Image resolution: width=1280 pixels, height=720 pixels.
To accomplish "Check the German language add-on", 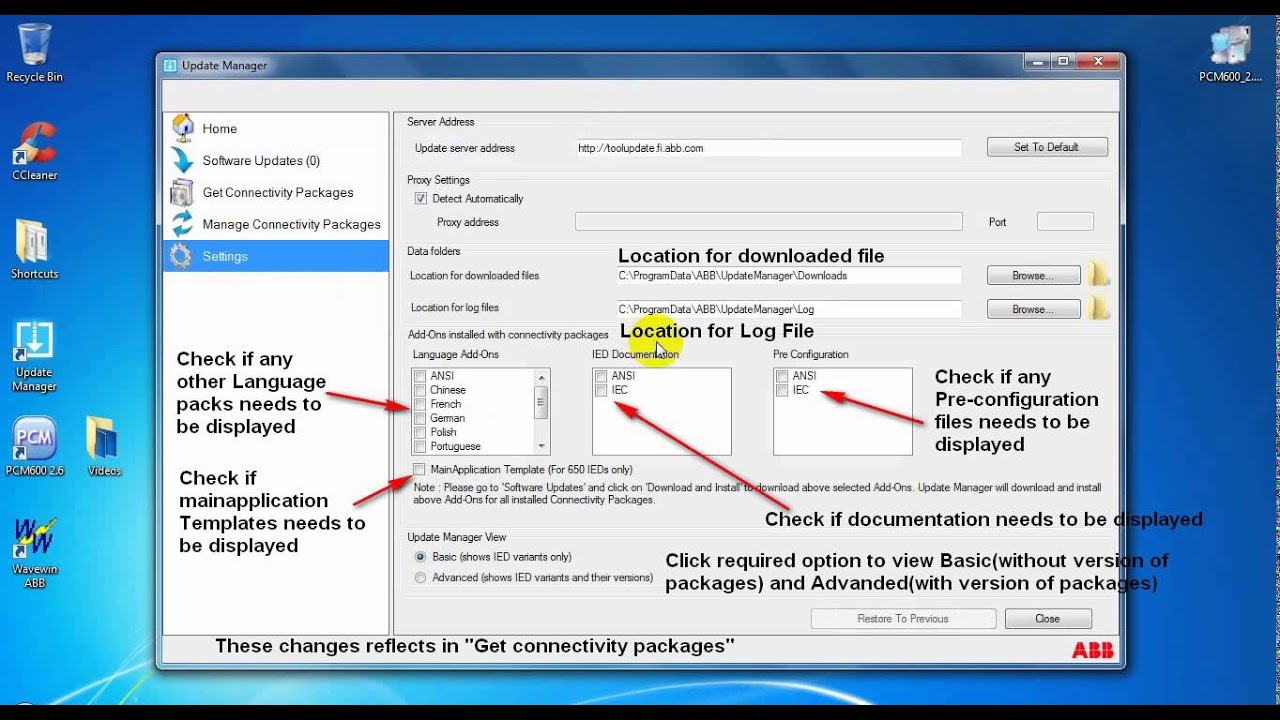I will (x=420, y=418).
